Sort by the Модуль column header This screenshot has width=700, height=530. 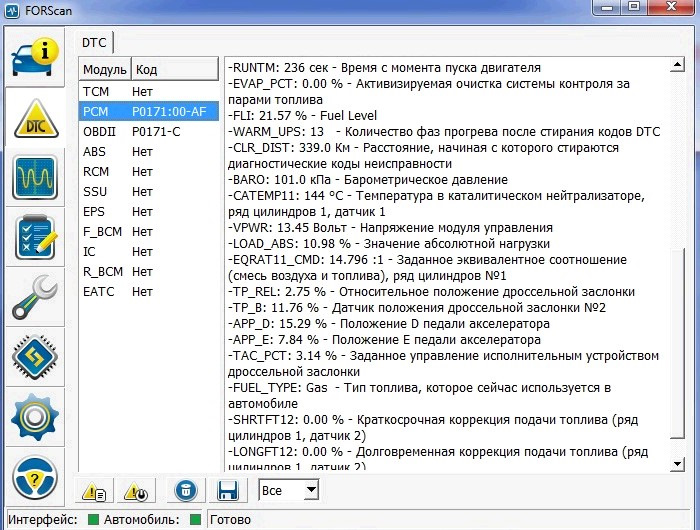[x=105, y=69]
